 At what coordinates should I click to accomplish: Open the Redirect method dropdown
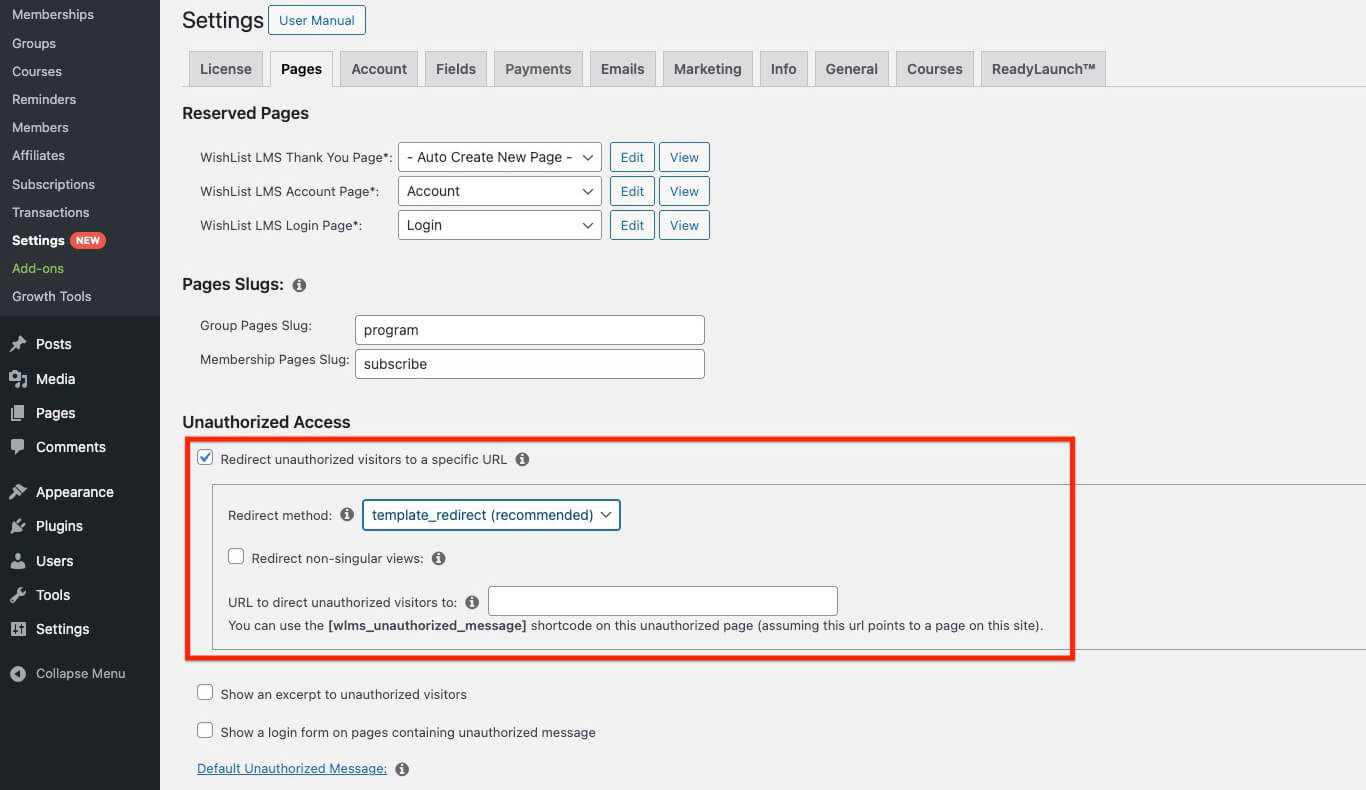tap(491, 515)
